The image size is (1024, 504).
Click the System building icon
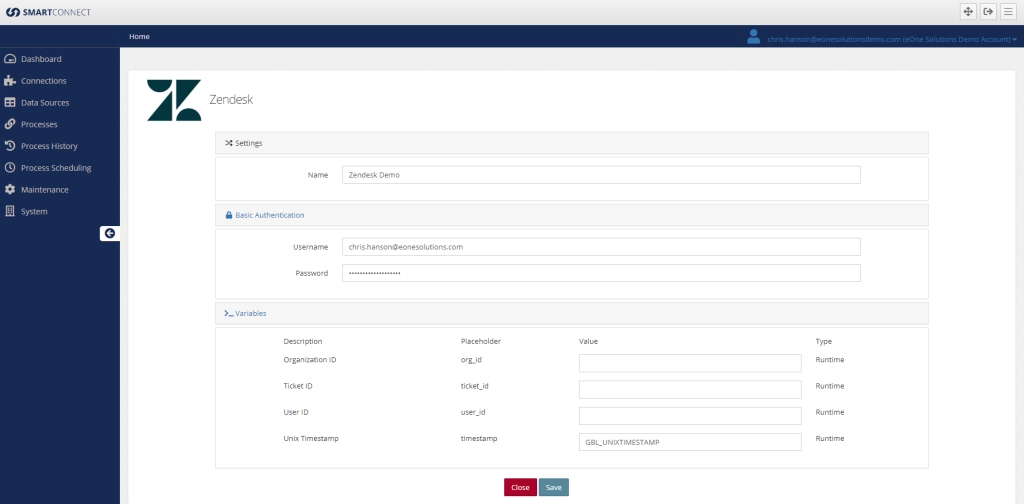(x=10, y=212)
